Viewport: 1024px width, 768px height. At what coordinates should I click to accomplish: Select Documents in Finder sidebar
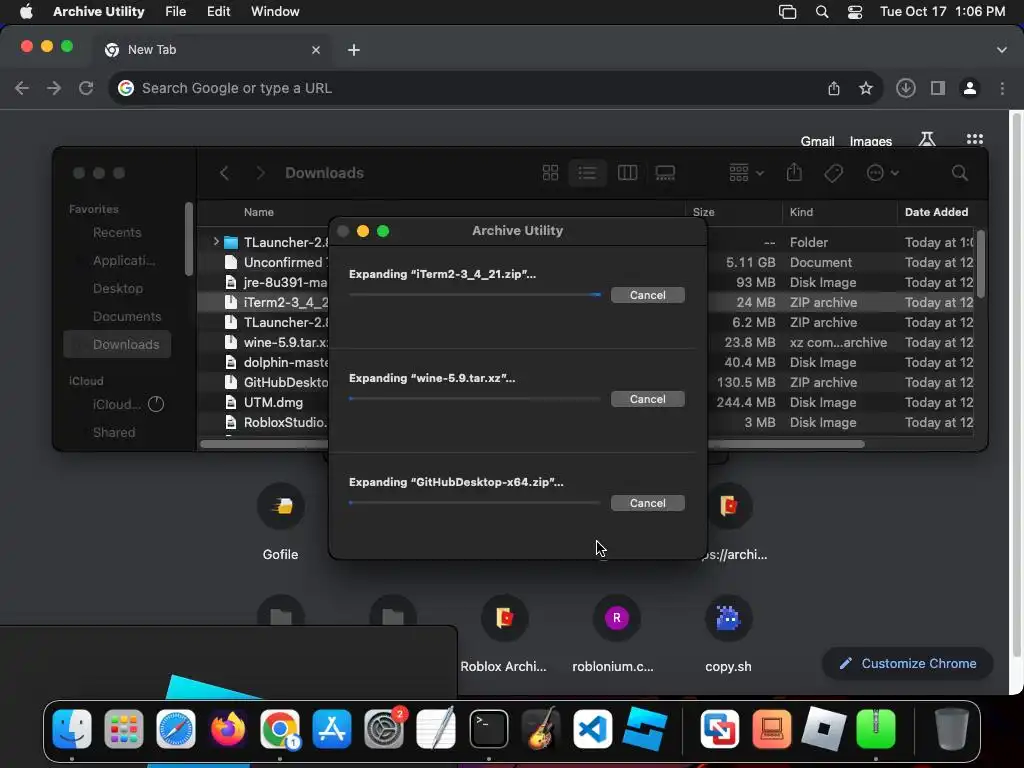[x=127, y=317]
